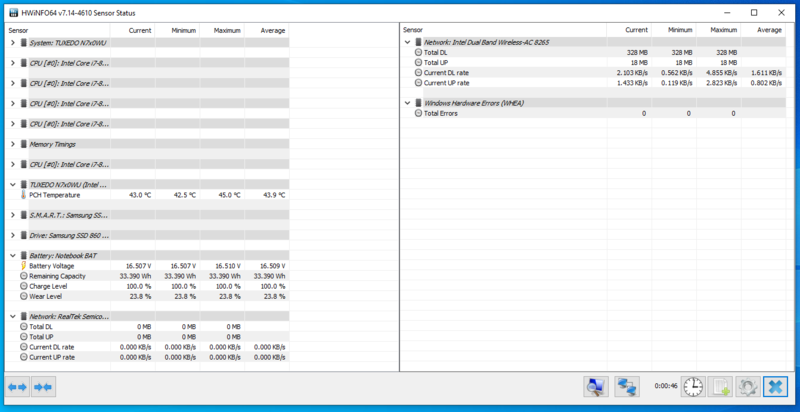Screen dimensions: 800x412
Task: Start logging with the sheet-plus button
Action: (720, 387)
